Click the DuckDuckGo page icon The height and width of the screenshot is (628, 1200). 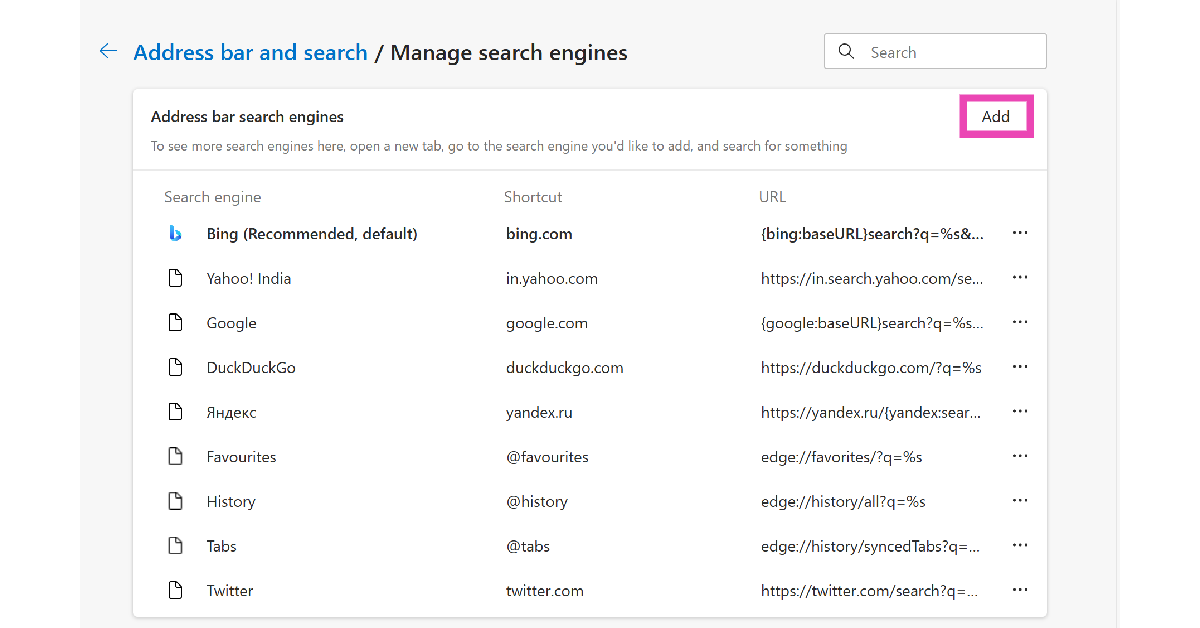click(x=175, y=367)
